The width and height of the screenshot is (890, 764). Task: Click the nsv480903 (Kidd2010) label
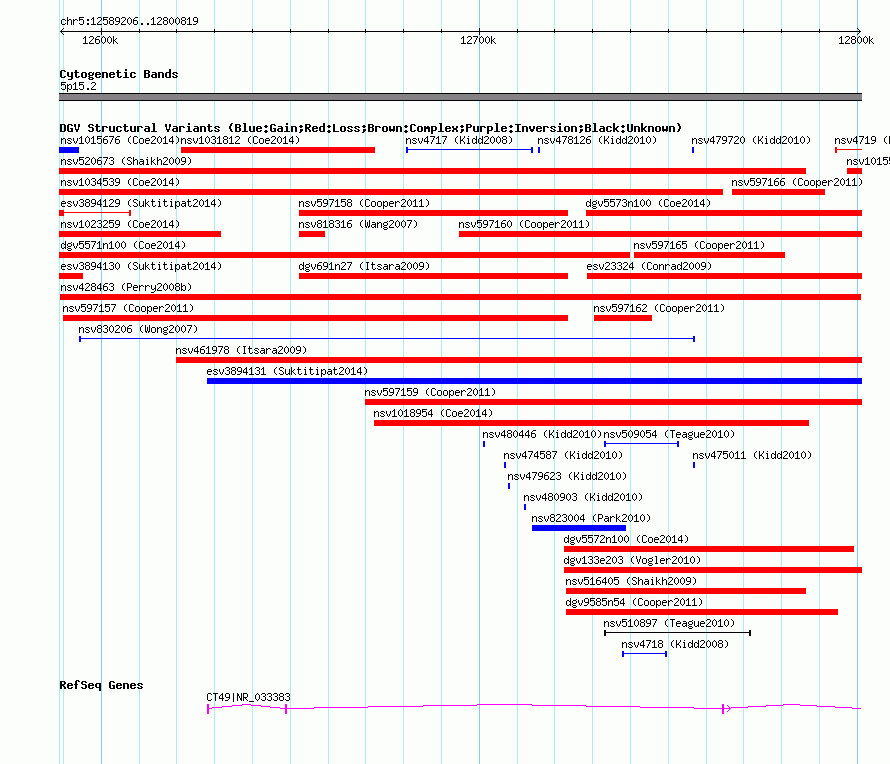point(582,497)
